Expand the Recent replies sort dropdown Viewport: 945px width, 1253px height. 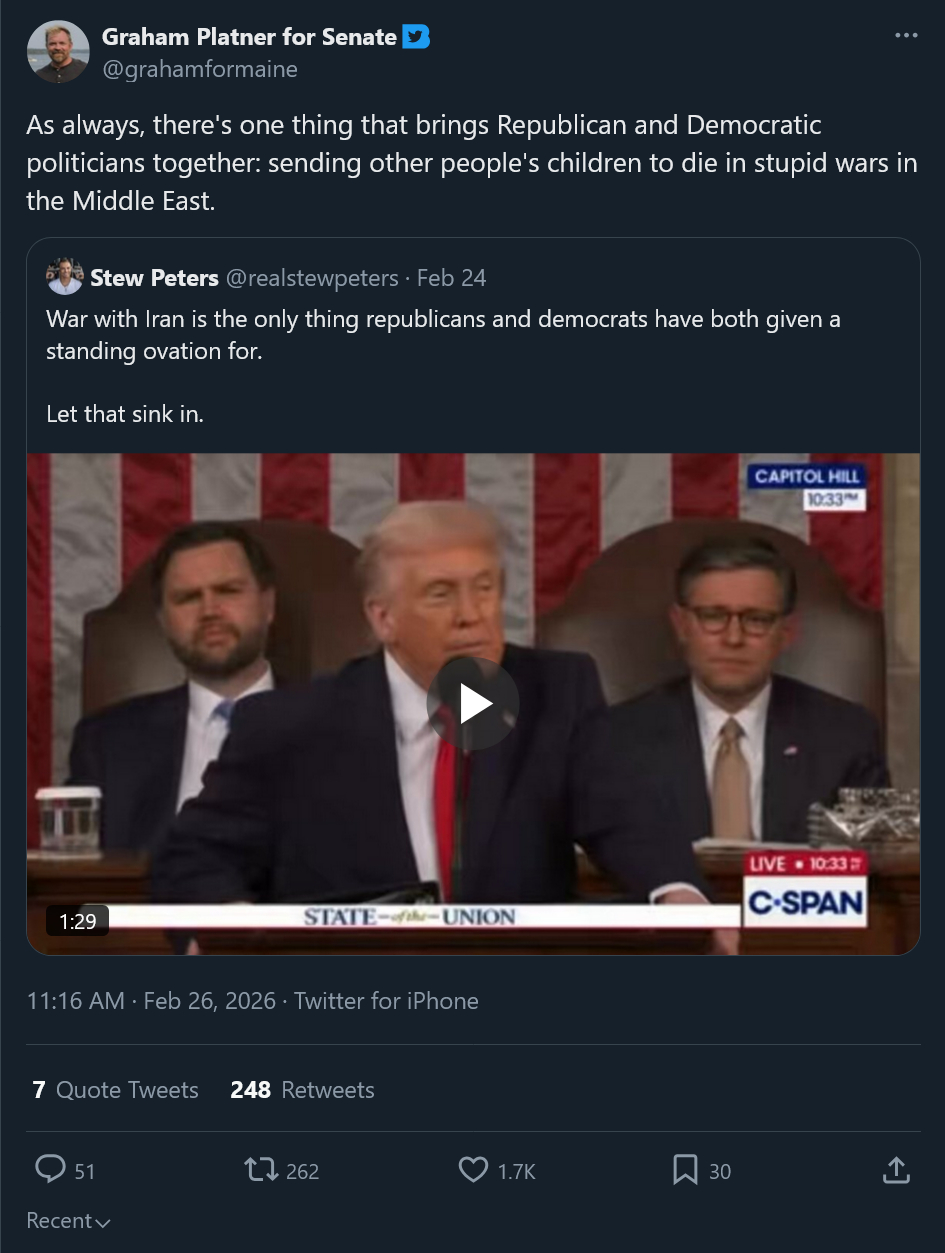coord(68,1221)
